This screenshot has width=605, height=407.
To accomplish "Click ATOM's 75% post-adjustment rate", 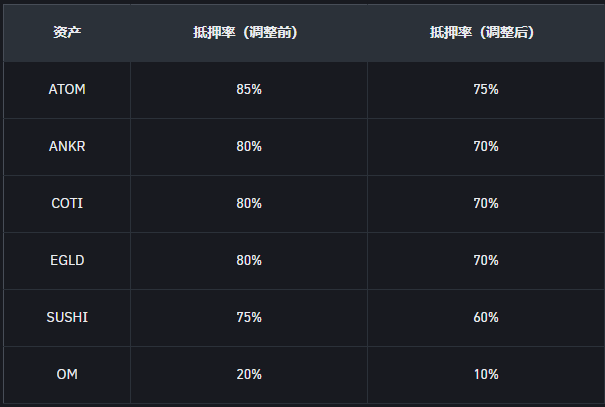I will pyautogui.click(x=486, y=89).
